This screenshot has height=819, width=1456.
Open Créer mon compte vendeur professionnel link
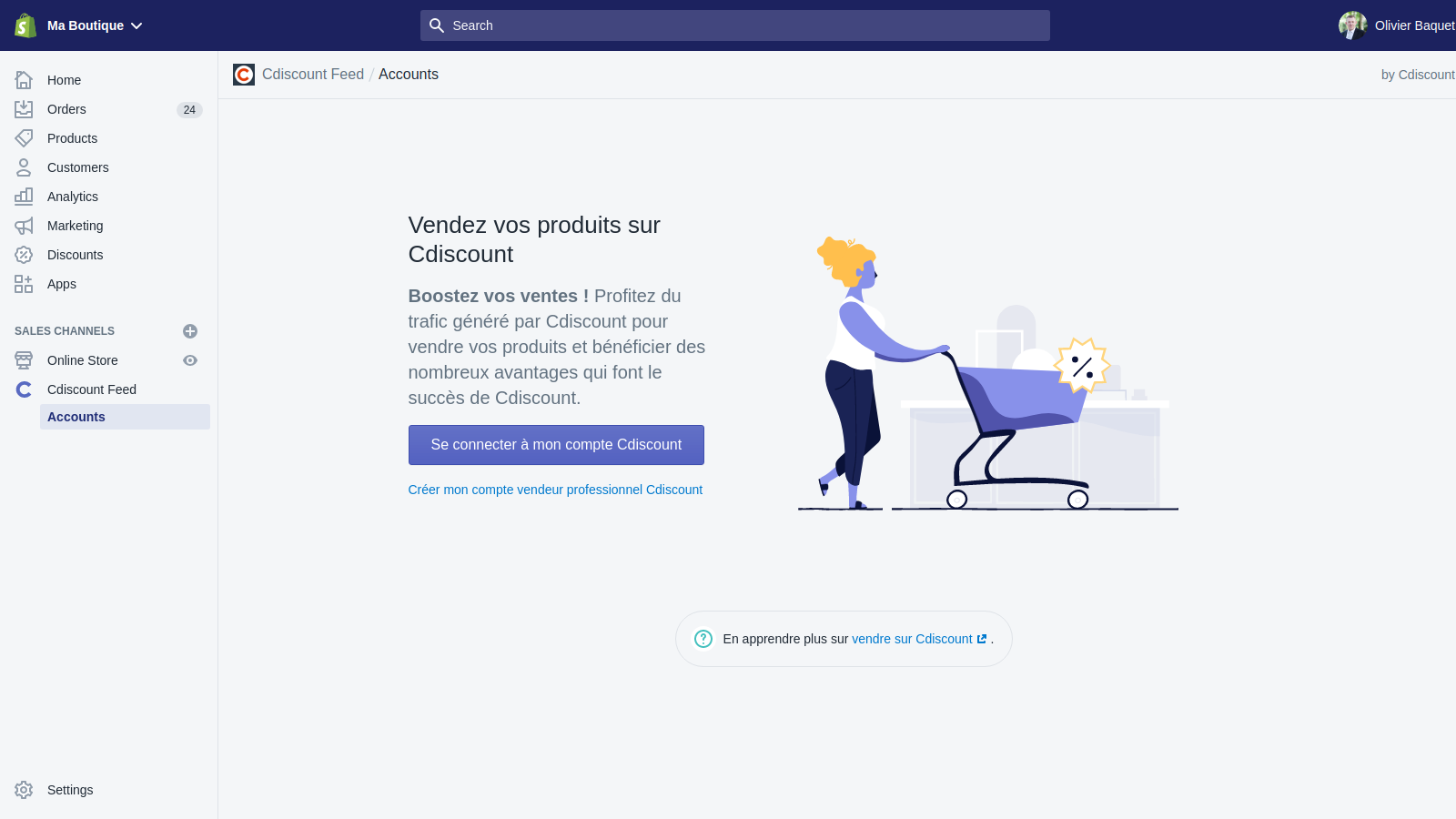click(x=555, y=490)
